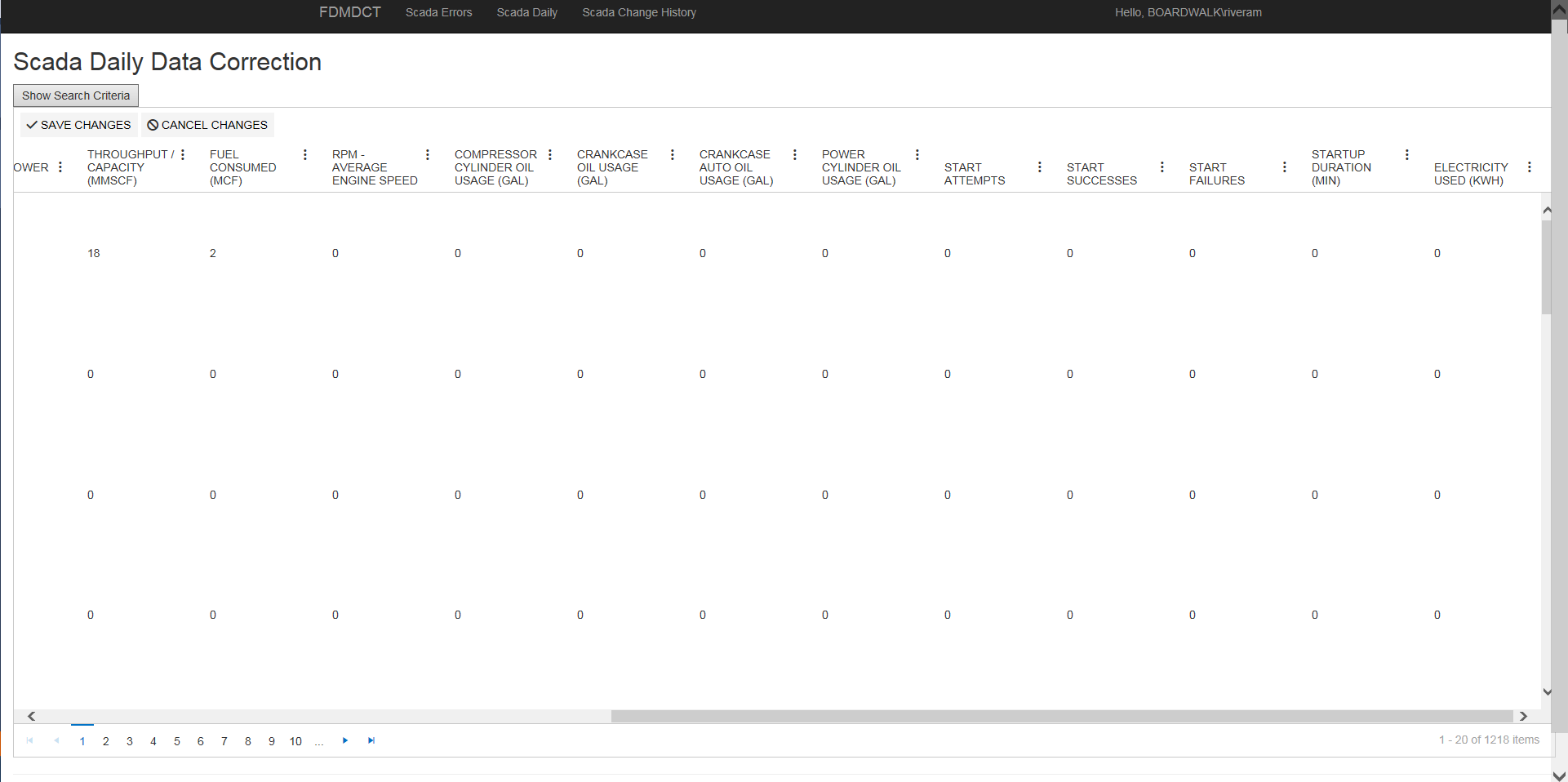This screenshot has width=1568, height=782.
Task: Go to page 2
Action: tap(106, 741)
